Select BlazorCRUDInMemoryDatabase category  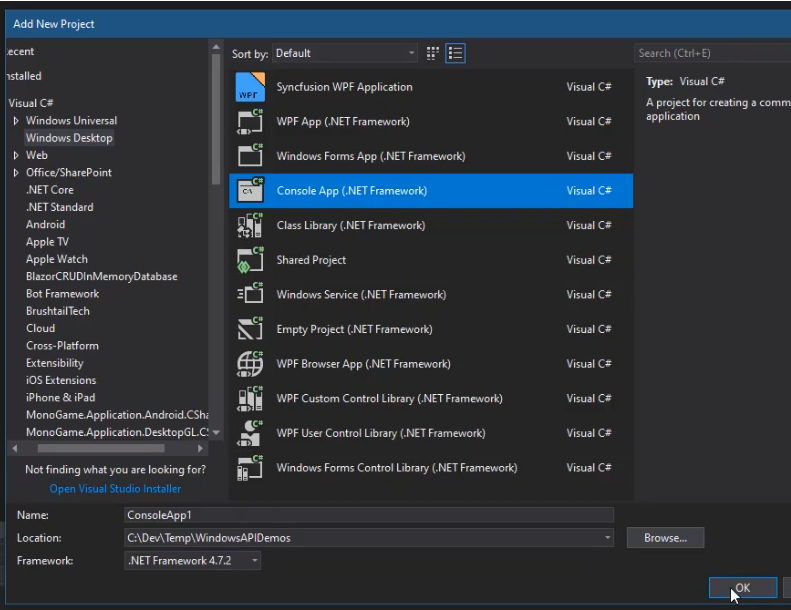(101, 276)
